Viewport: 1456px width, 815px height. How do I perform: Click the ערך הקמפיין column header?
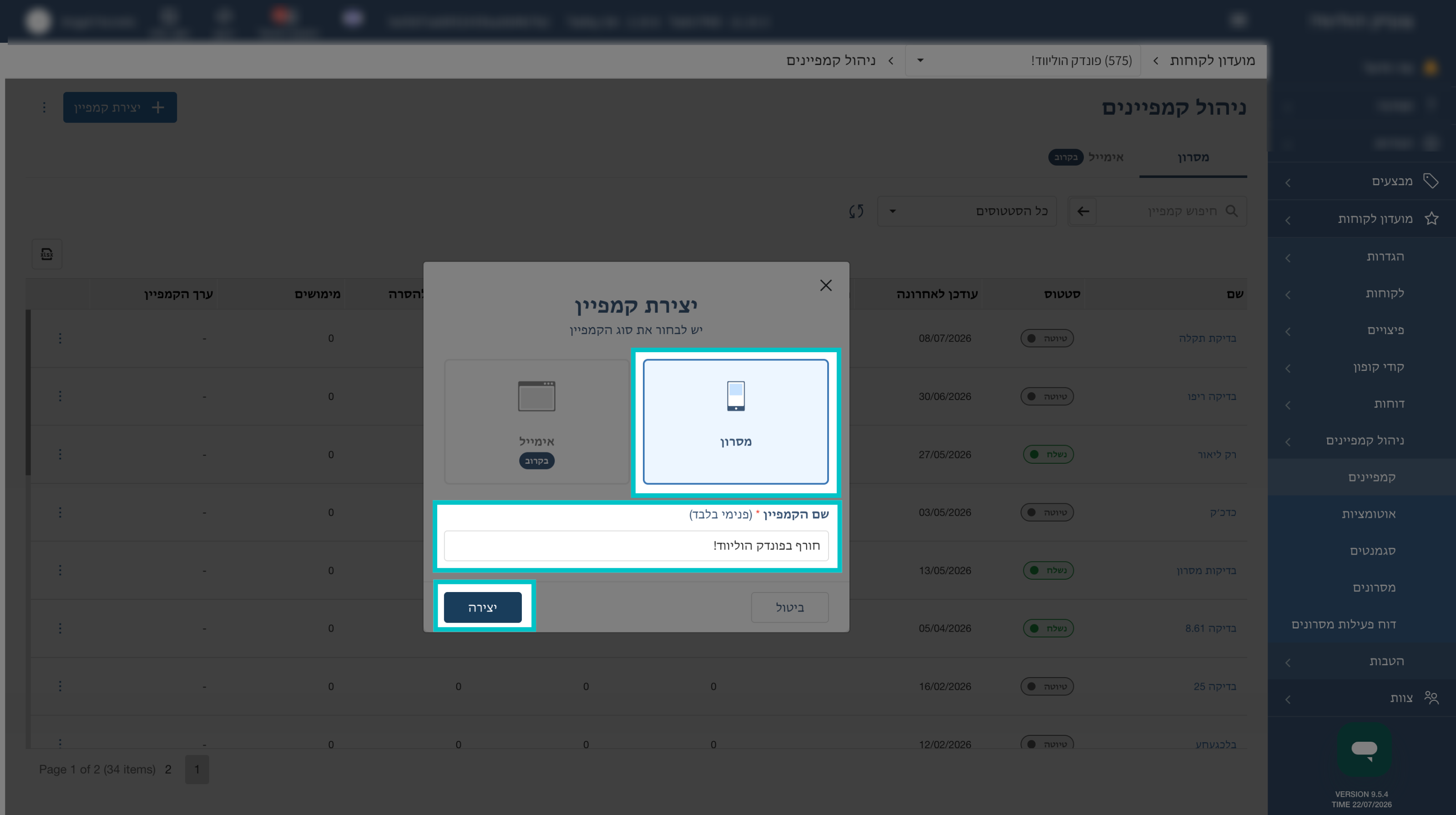[179, 294]
